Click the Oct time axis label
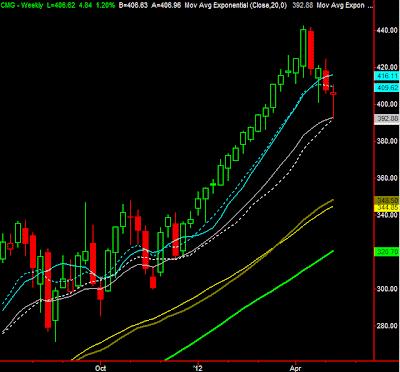Screen dimensions: 400x372 tap(100, 368)
